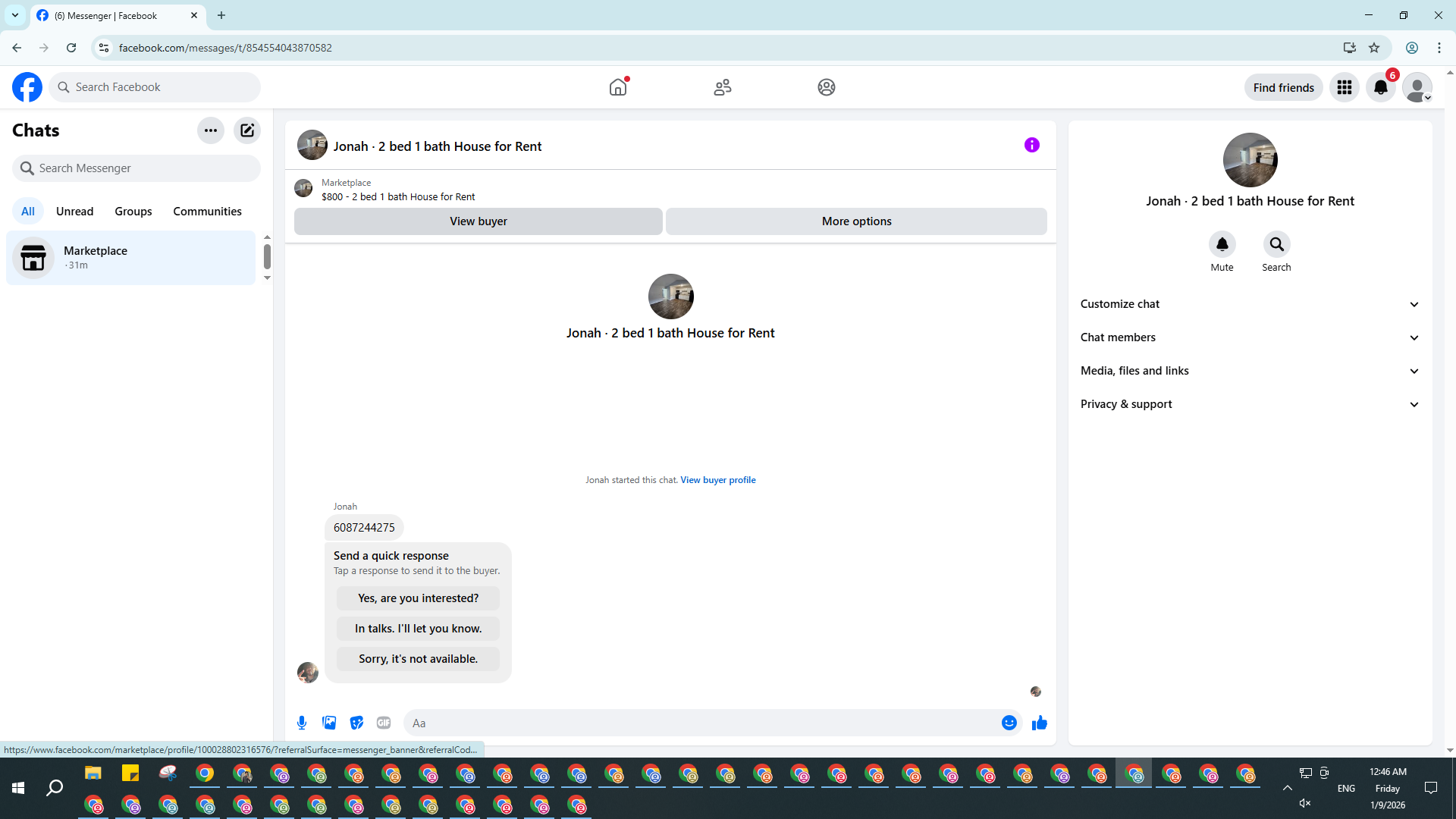Send quick response 'Sorry, it's not available.'

click(x=419, y=659)
